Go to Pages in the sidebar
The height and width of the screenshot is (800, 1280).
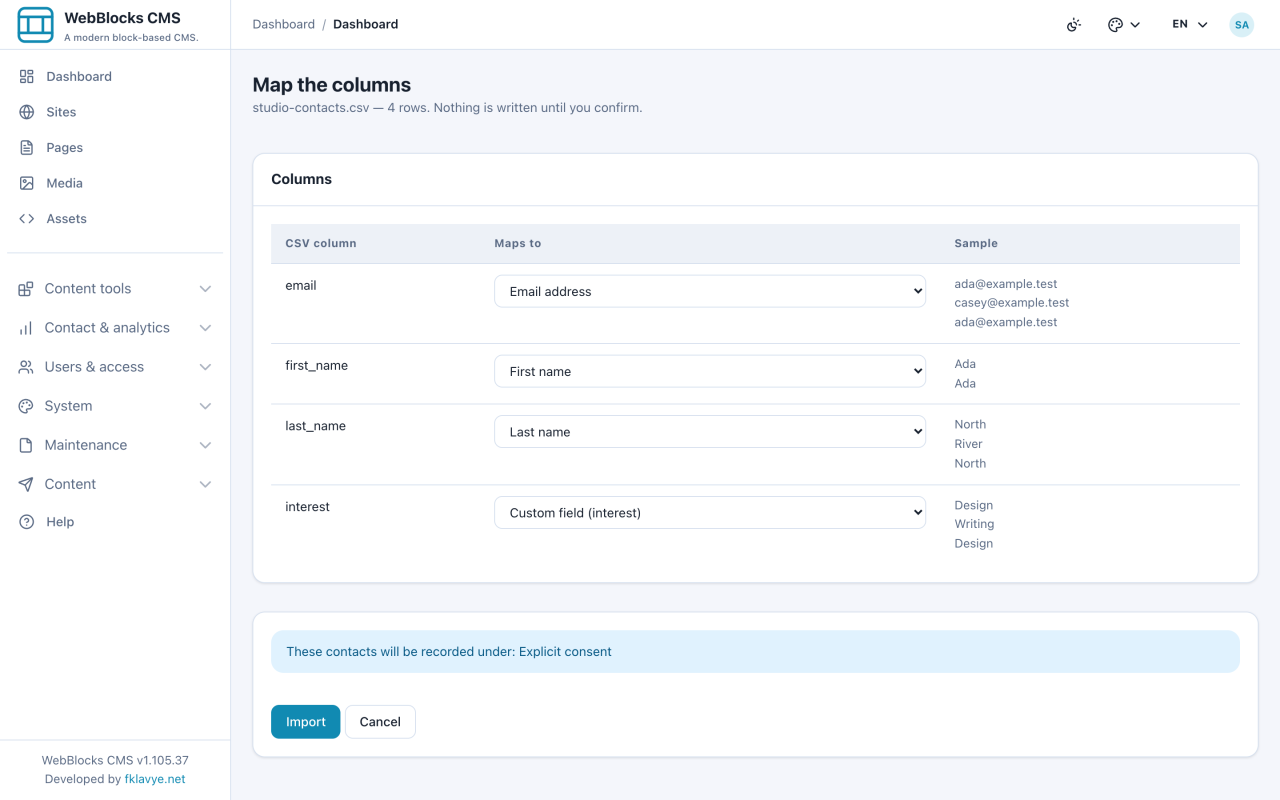(115, 147)
